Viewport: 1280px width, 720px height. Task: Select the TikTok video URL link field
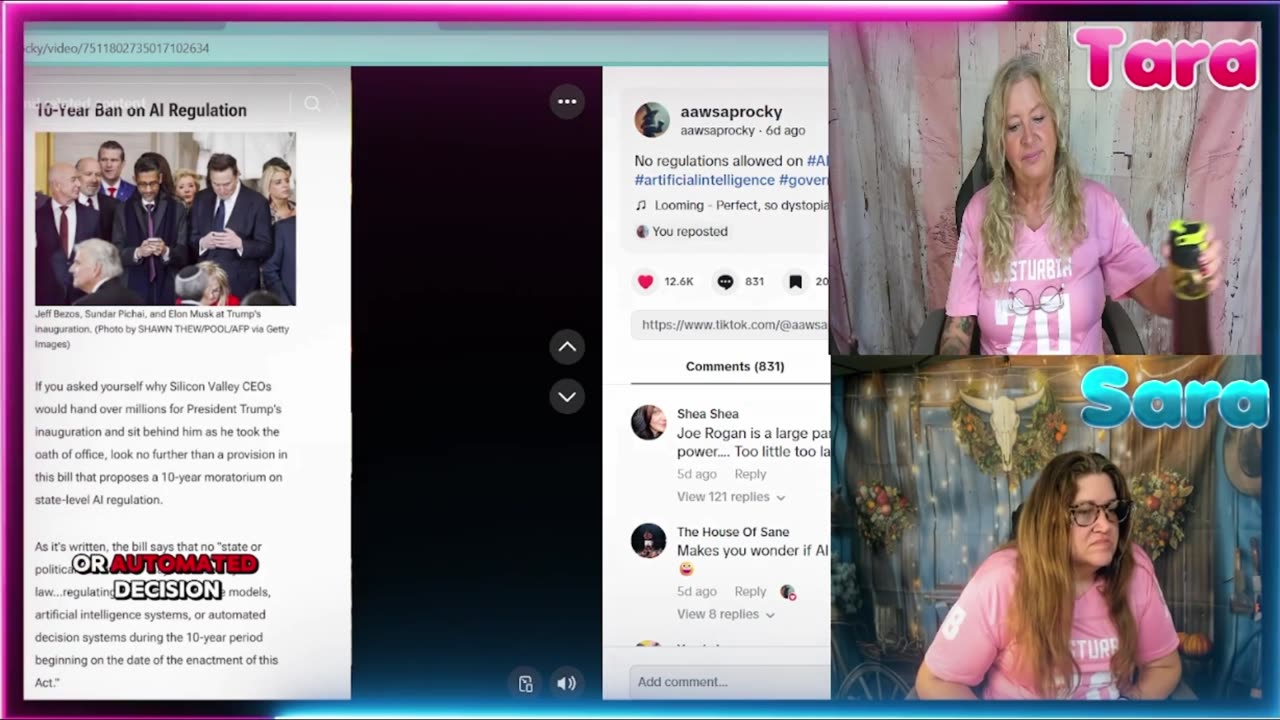730,325
